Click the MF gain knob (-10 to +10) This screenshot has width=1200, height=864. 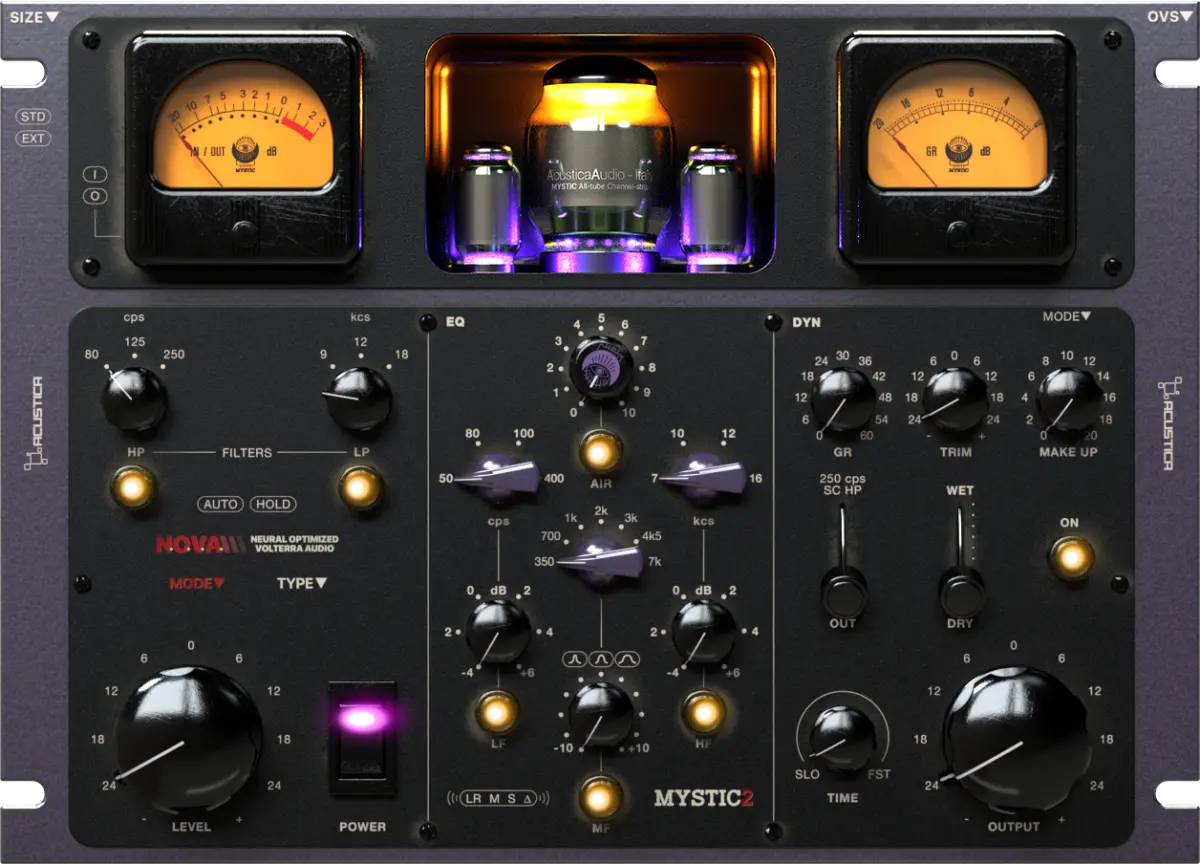[x=601, y=714]
